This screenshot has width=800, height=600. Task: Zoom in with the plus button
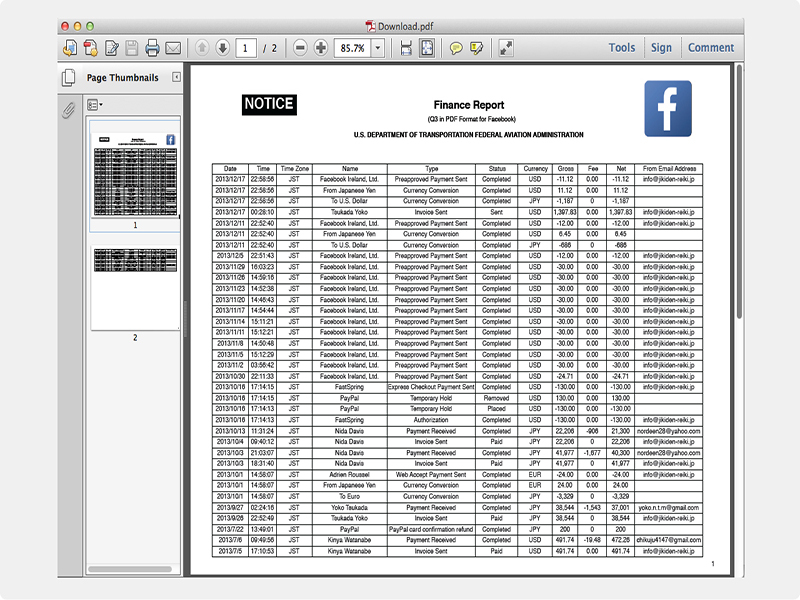coord(320,48)
